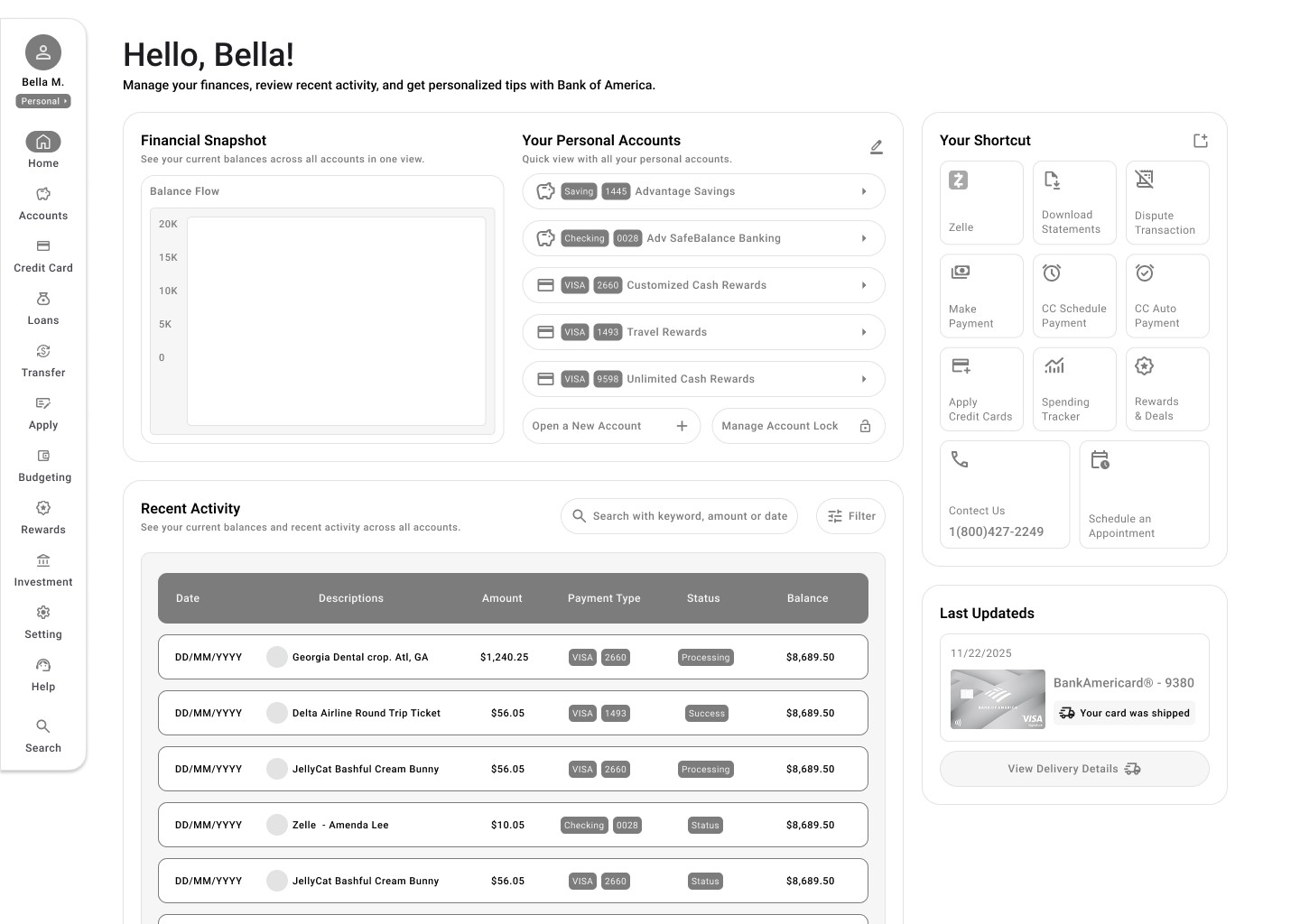Expand Customized Cash Rewards card row
This screenshot has width=1300, height=924.
[x=703, y=285]
